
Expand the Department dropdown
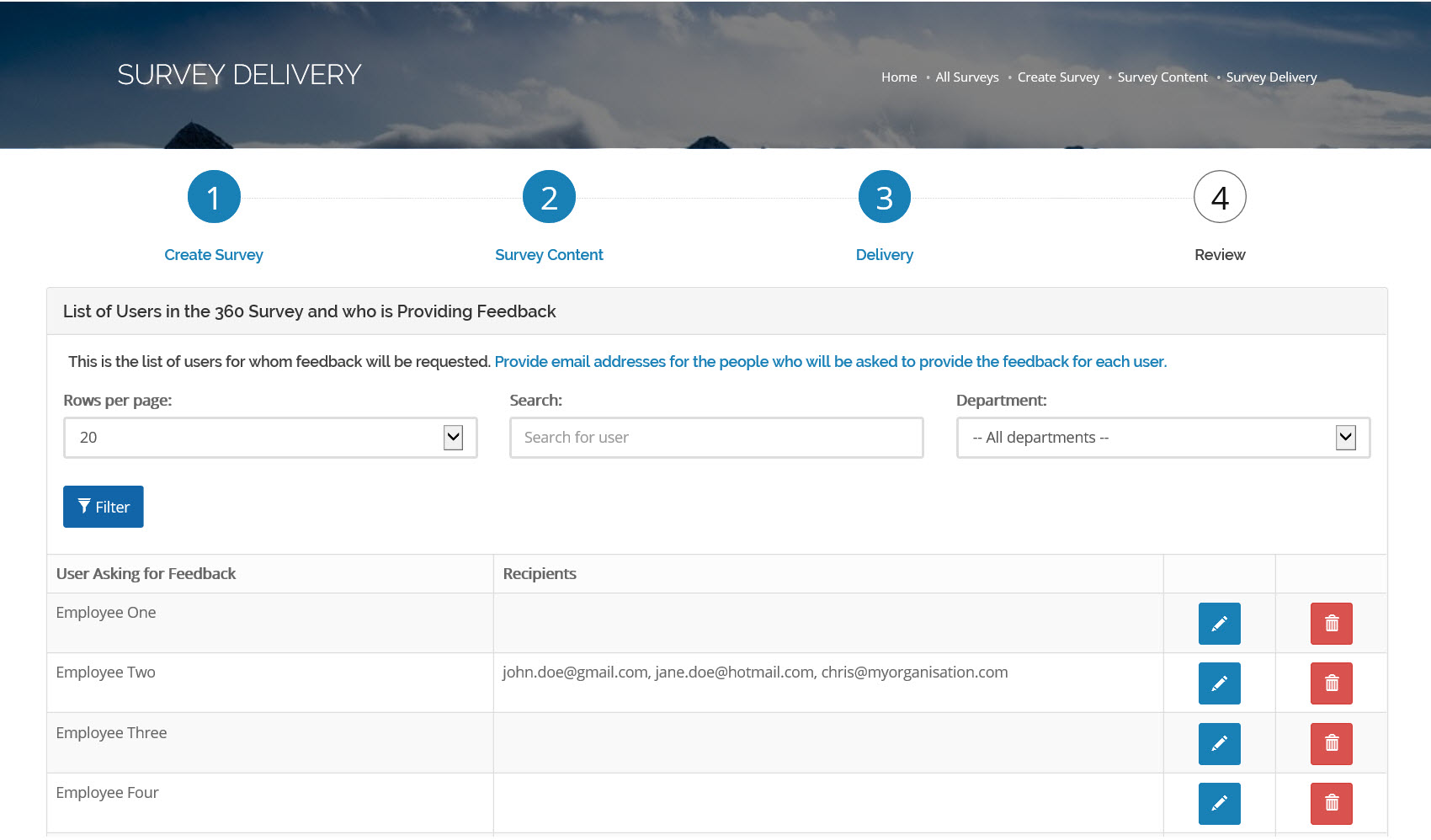point(1162,438)
